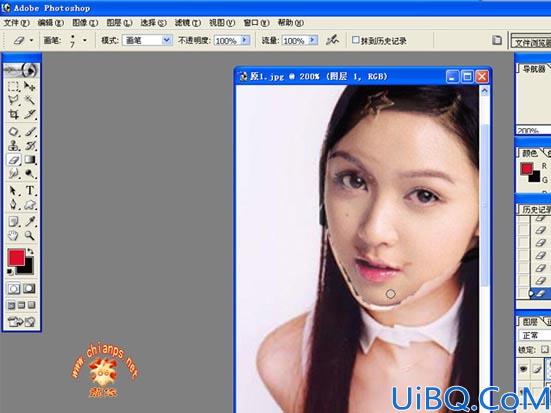
Task: Open the 文件(F) menu
Action: (16, 23)
